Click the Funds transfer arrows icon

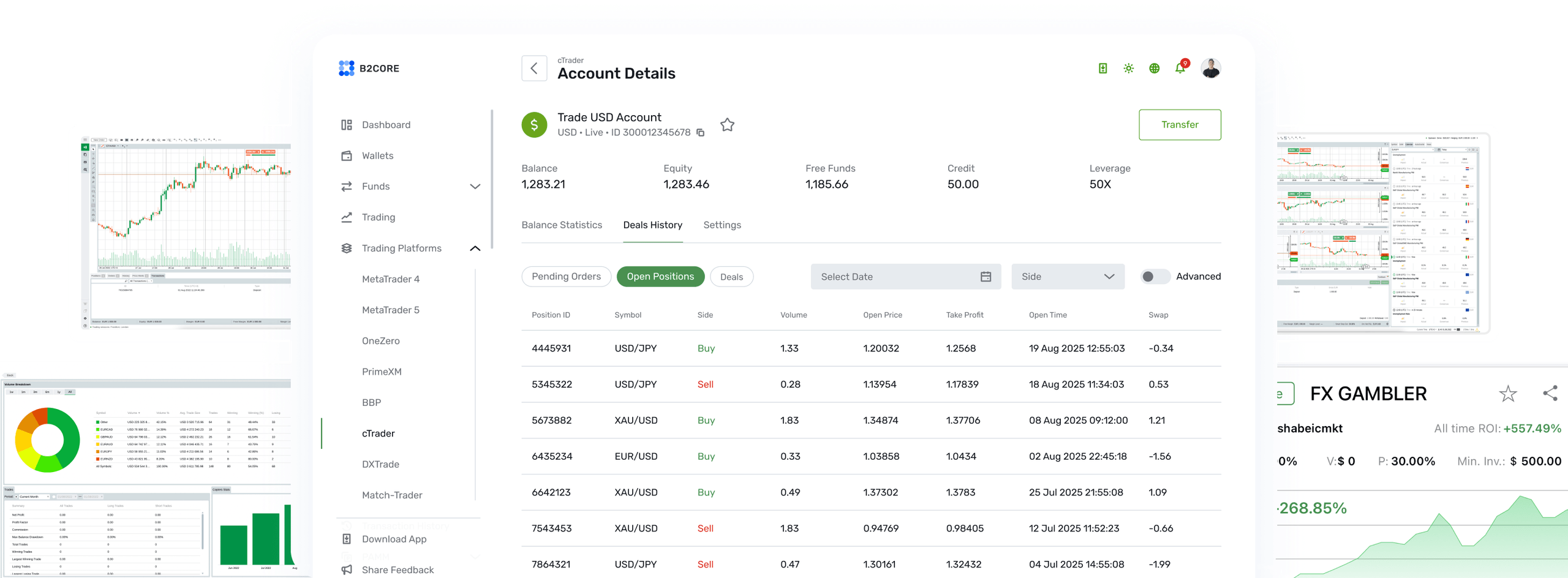tap(347, 186)
